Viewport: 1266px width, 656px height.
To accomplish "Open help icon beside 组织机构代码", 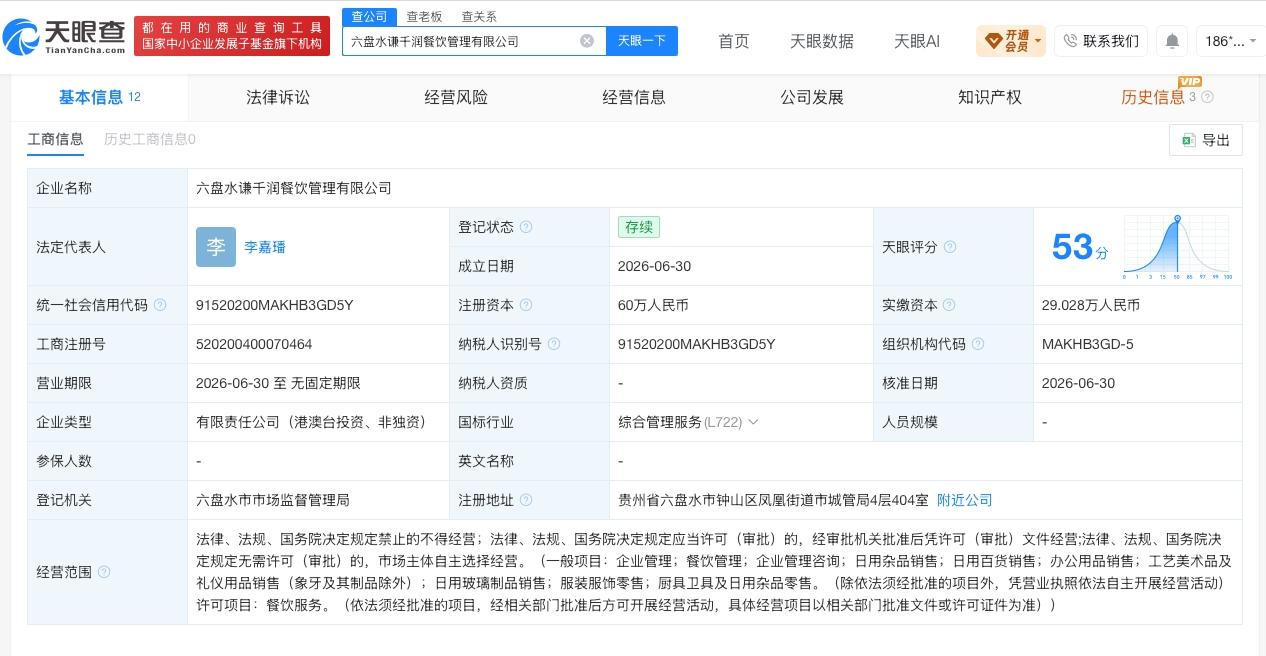I will coord(978,344).
